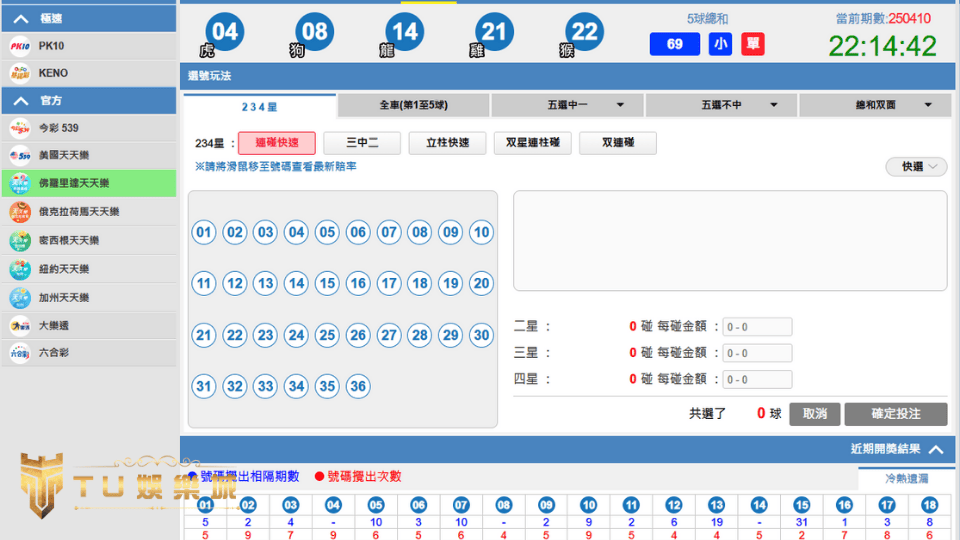The height and width of the screenshot is (540, 960).
Task: Click the 三星 amount input field
Action: (x=757, y=353)
